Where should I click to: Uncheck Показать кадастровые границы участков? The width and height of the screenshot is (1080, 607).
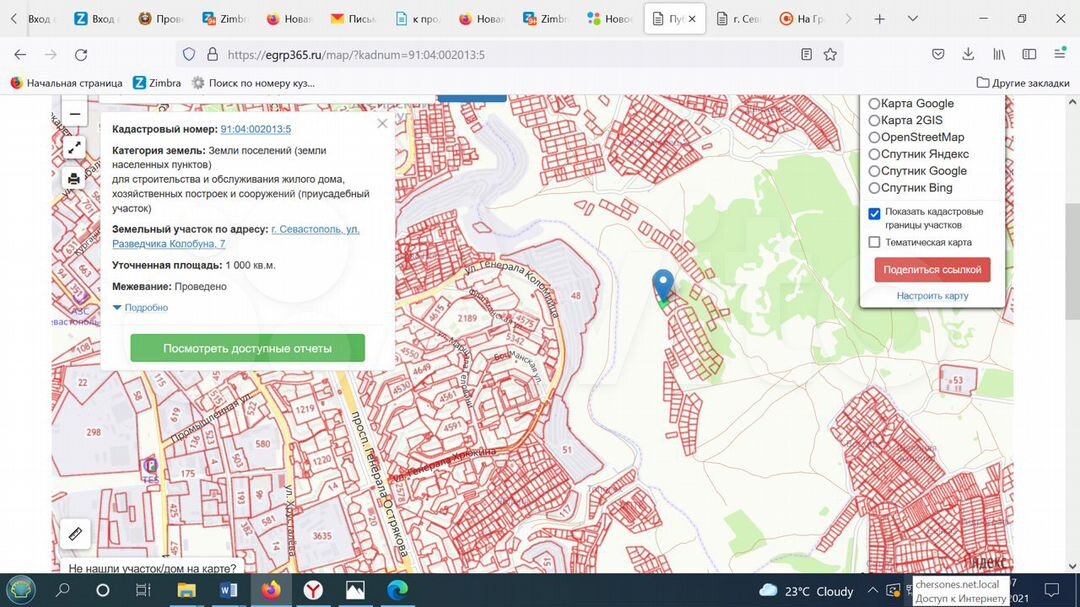pos(875,213)
